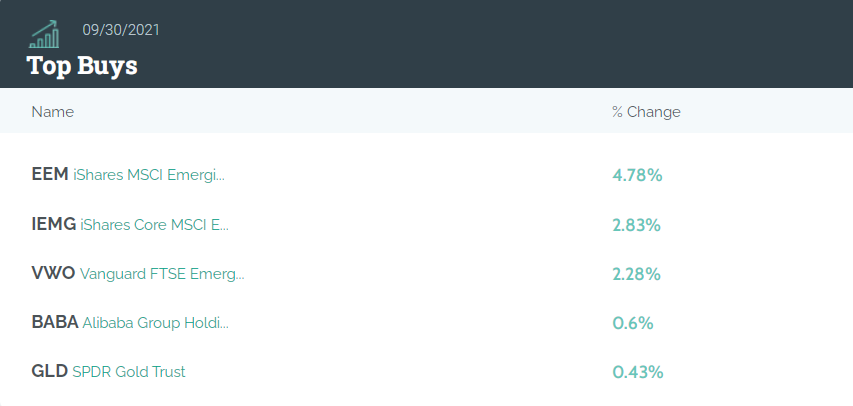The image size is (853, 406).
Task: Click the Top Buys heading
Action: pos(82,66)
